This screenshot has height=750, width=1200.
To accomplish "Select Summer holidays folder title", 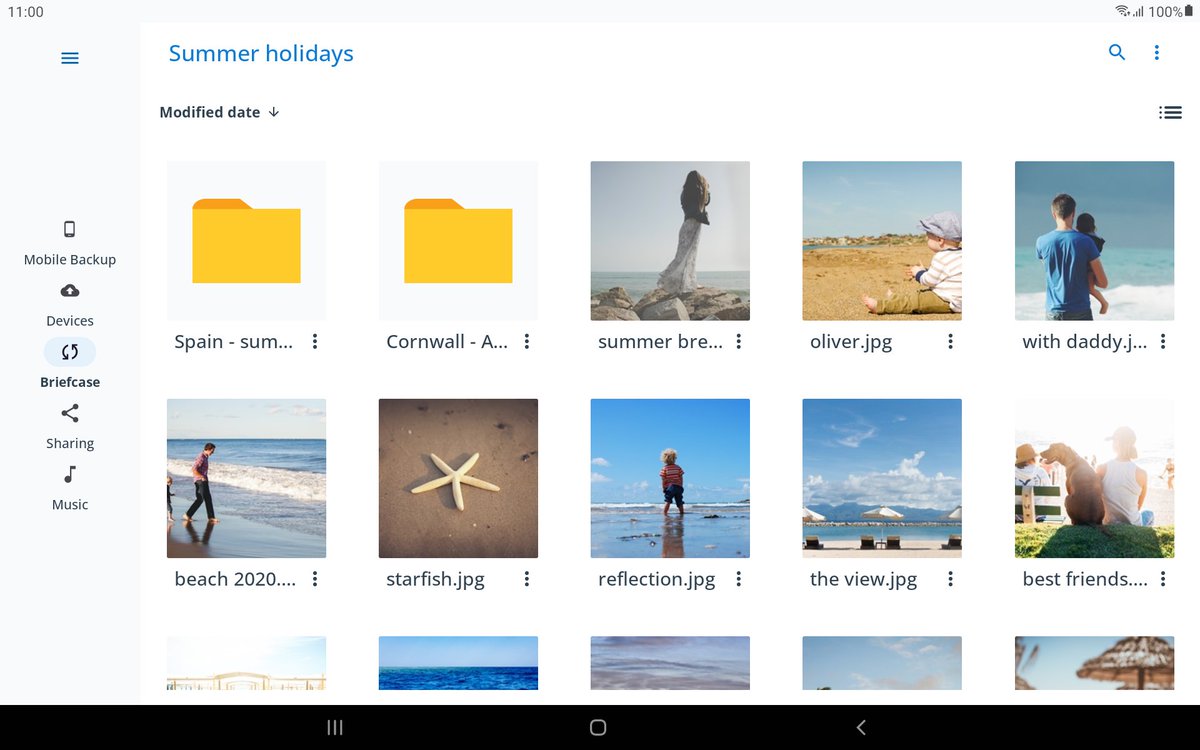I will click(x=261, y=54).
